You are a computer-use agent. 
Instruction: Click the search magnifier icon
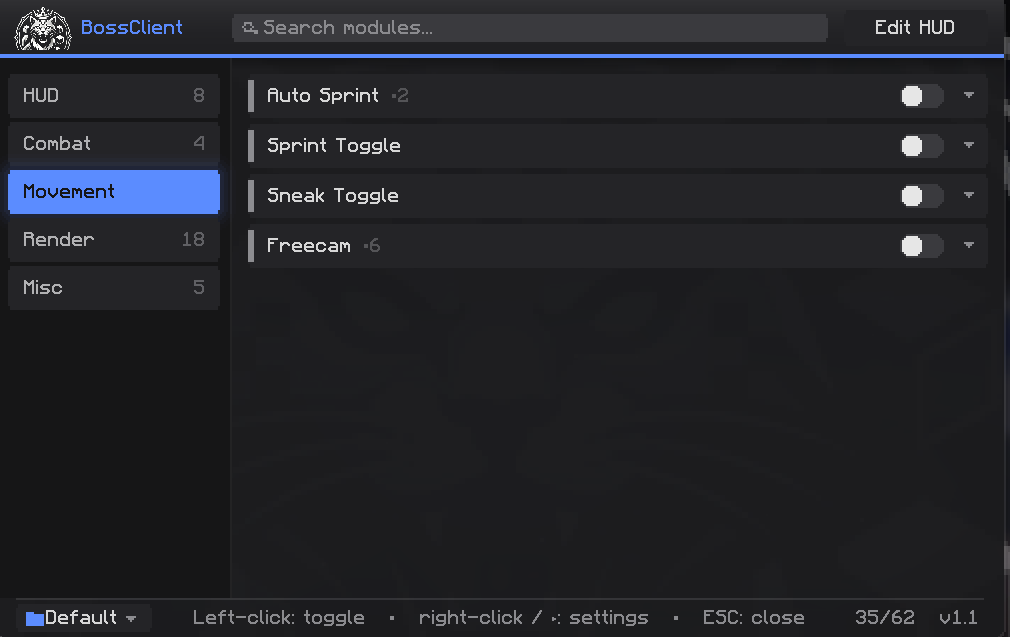click(x=250, y=28)
